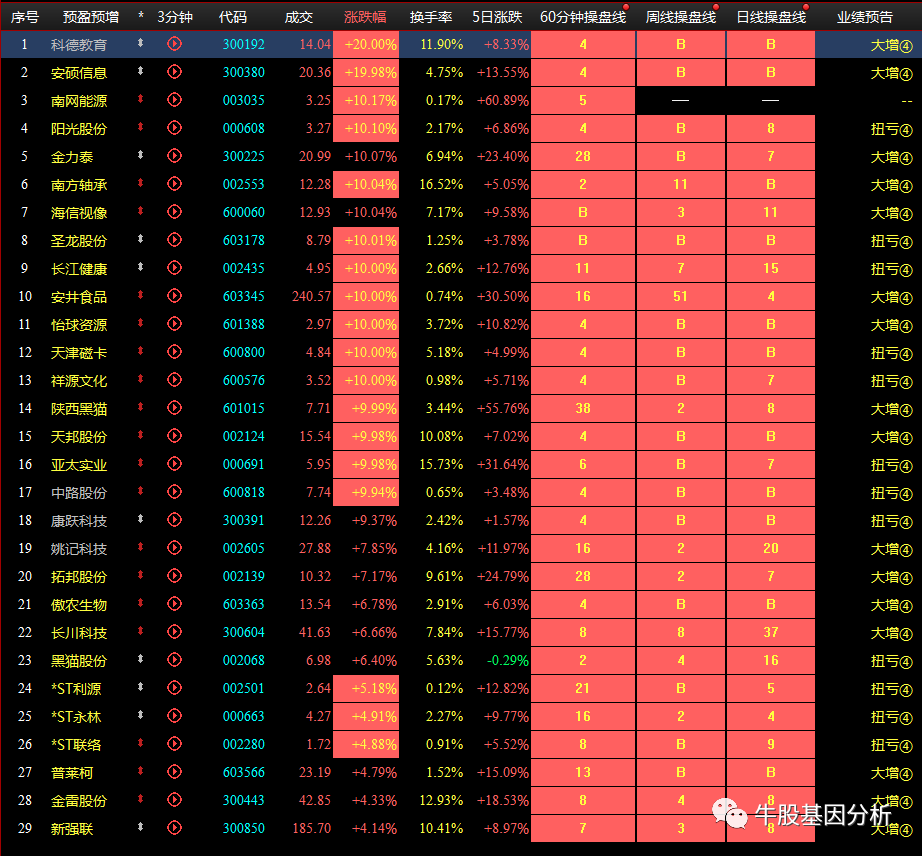Sort by 预盈预增 column header
The image size is (922, 856).
point(91,17)
